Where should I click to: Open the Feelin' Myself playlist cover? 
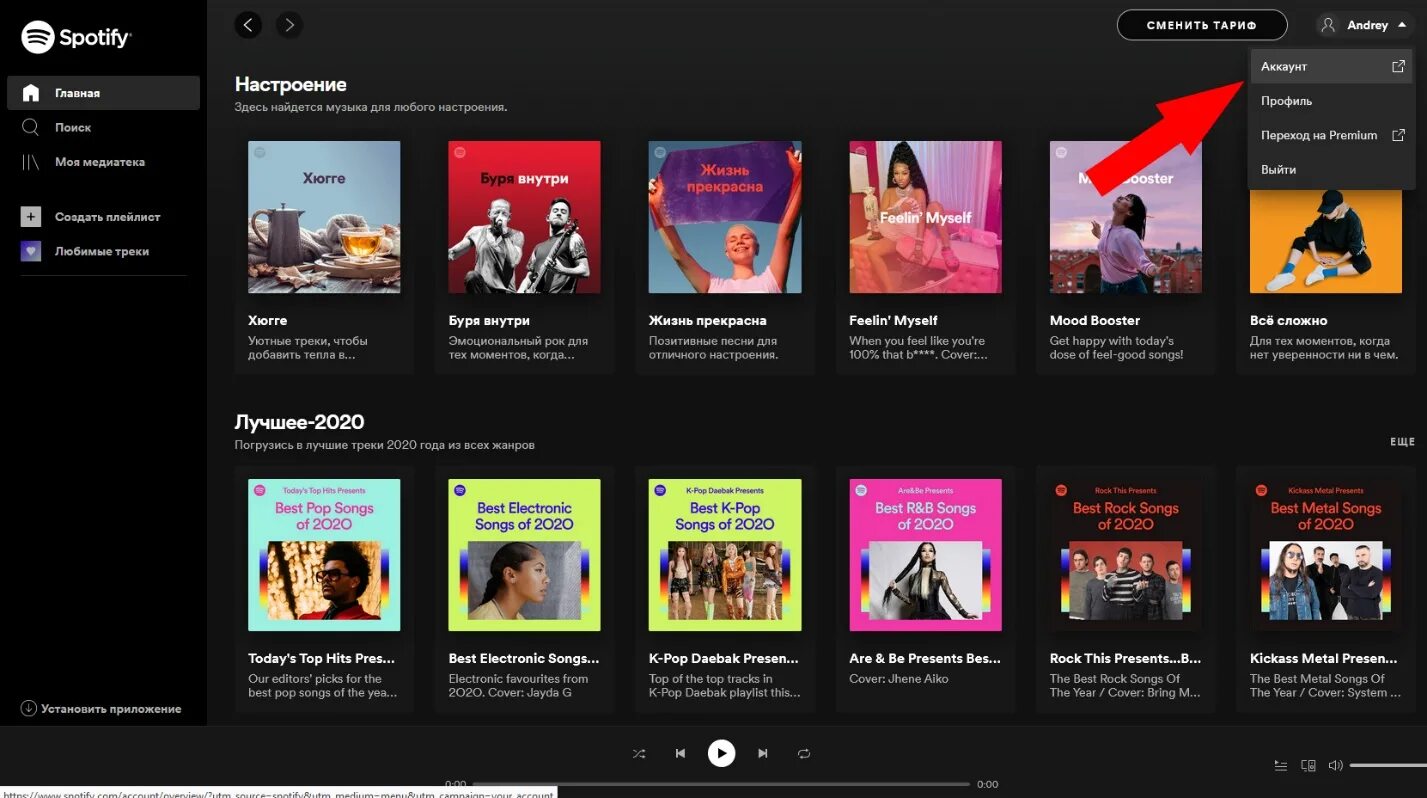925,217
